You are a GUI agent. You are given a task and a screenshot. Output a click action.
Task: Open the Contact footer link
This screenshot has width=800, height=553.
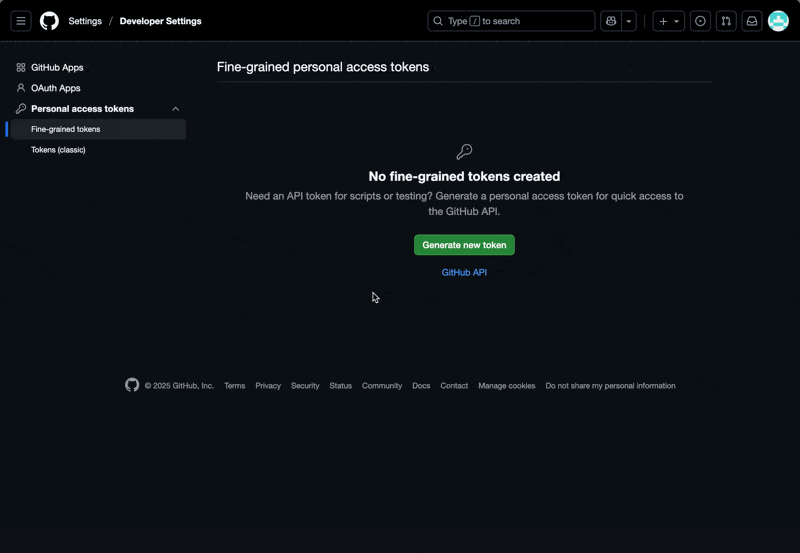(454, 386)
